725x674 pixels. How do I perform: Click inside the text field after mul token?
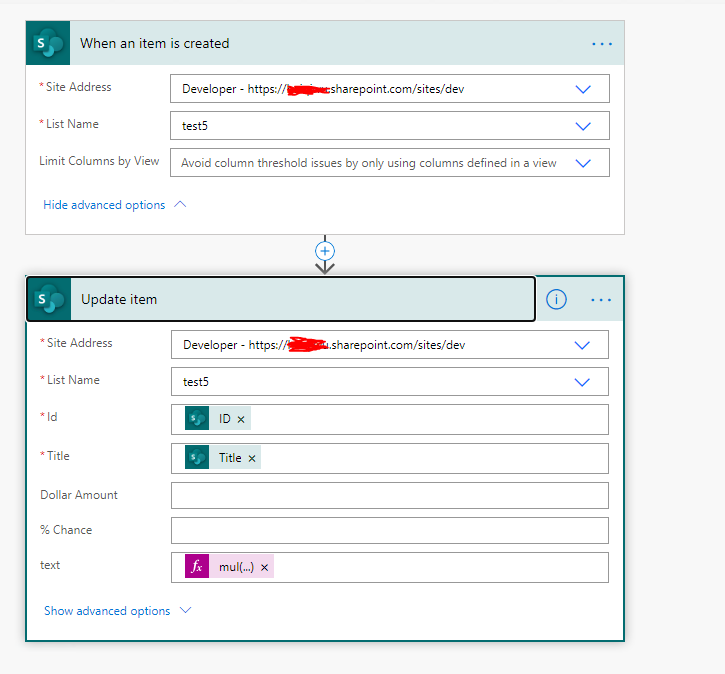point(441,567)
